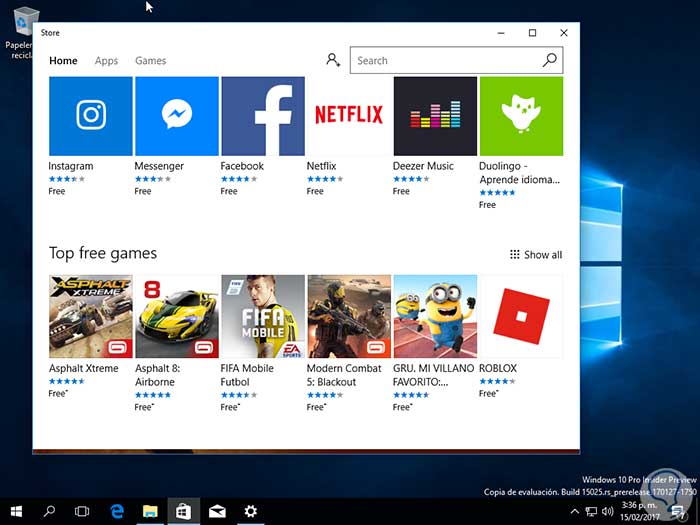Minimize the Store window
This screenshot has height=525, width=700.
click(501, 33)
